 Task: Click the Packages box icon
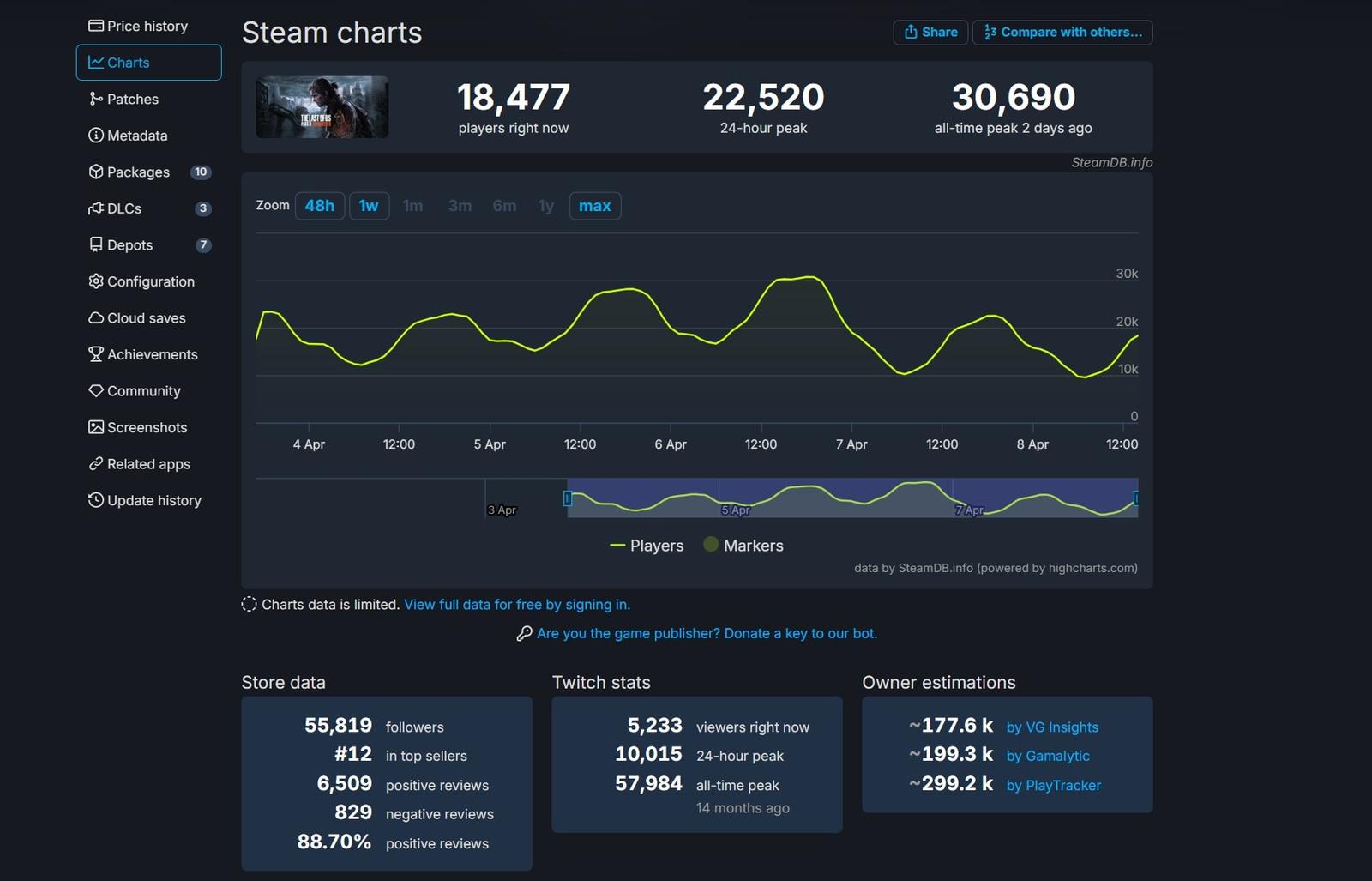96,172
